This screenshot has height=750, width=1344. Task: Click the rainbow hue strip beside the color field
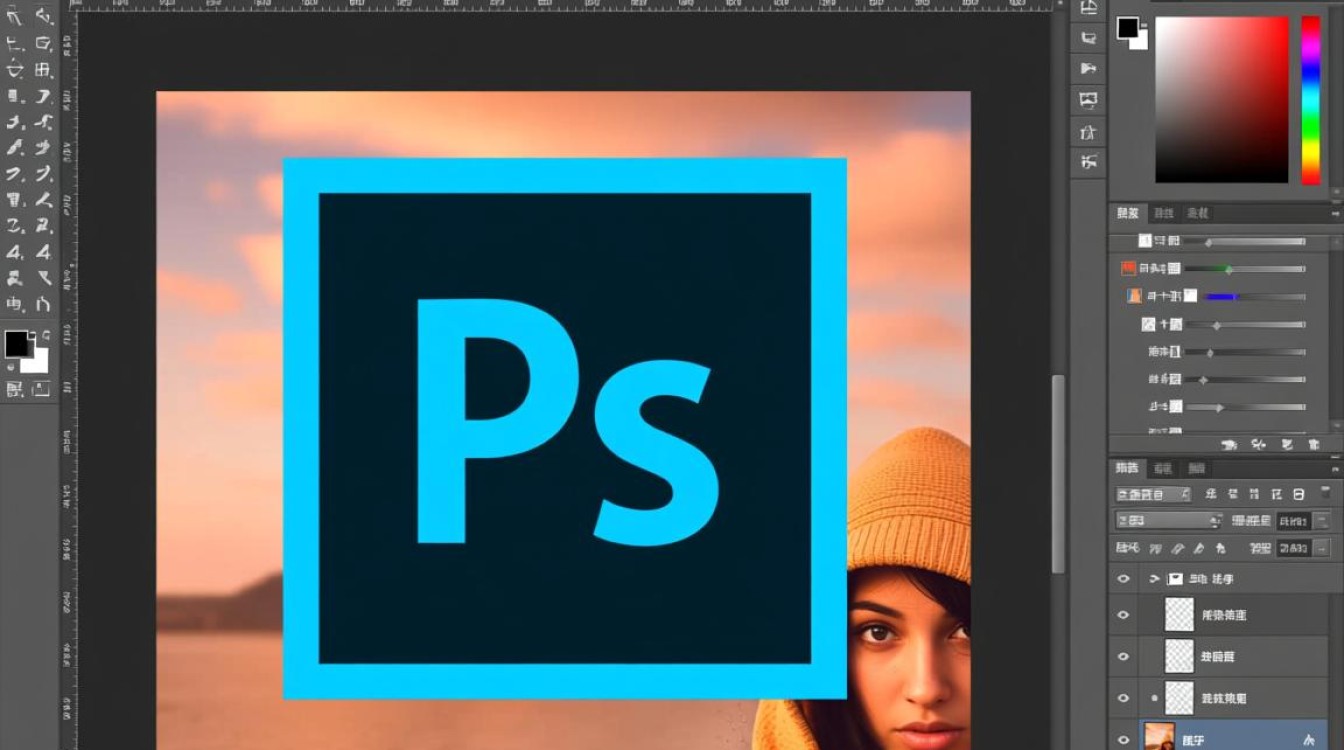pyautogui.click(x=1310, y=100)
